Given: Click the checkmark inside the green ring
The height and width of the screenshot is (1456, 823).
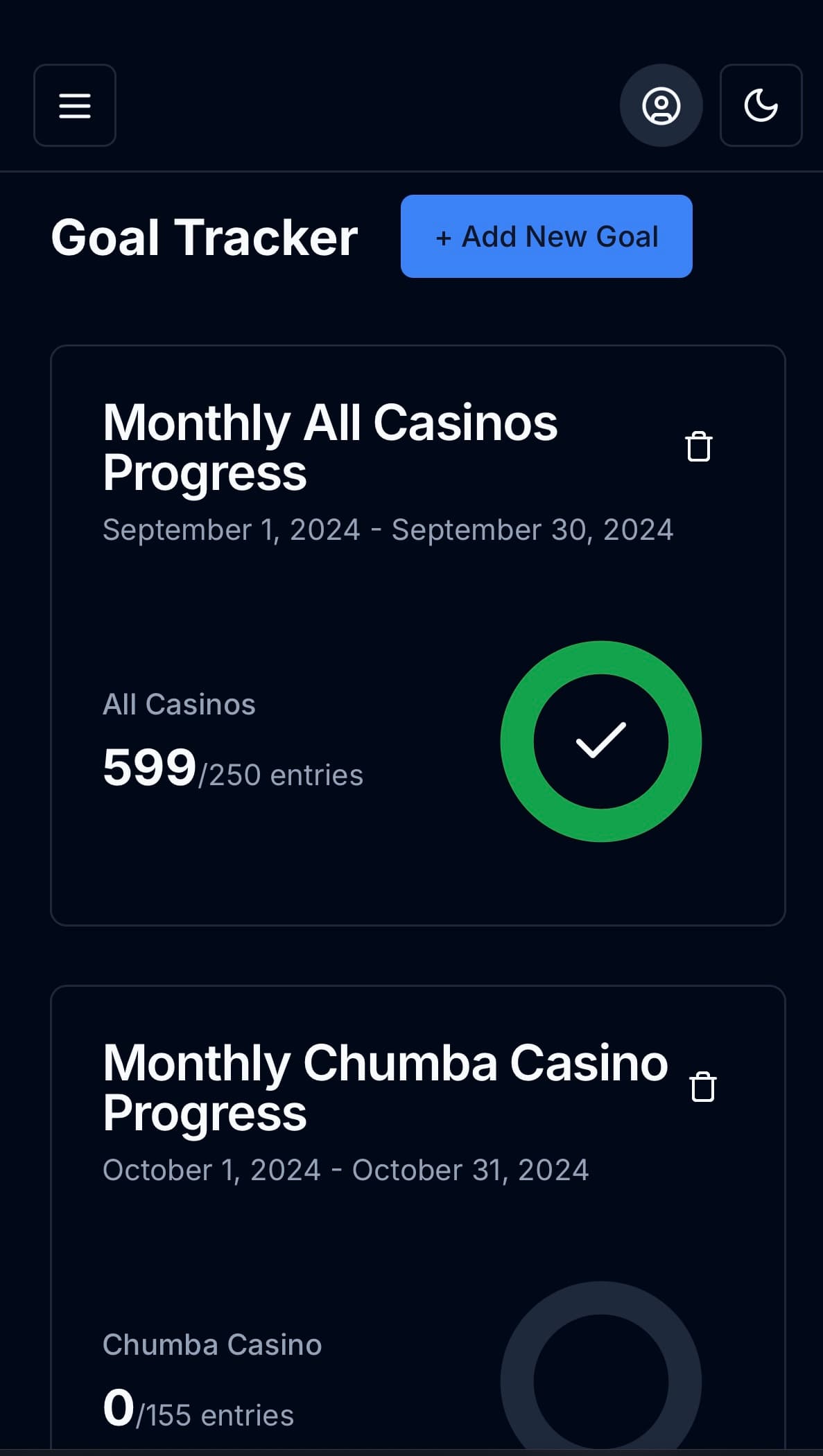Looking at the screenshot, I should click(600, 740).
